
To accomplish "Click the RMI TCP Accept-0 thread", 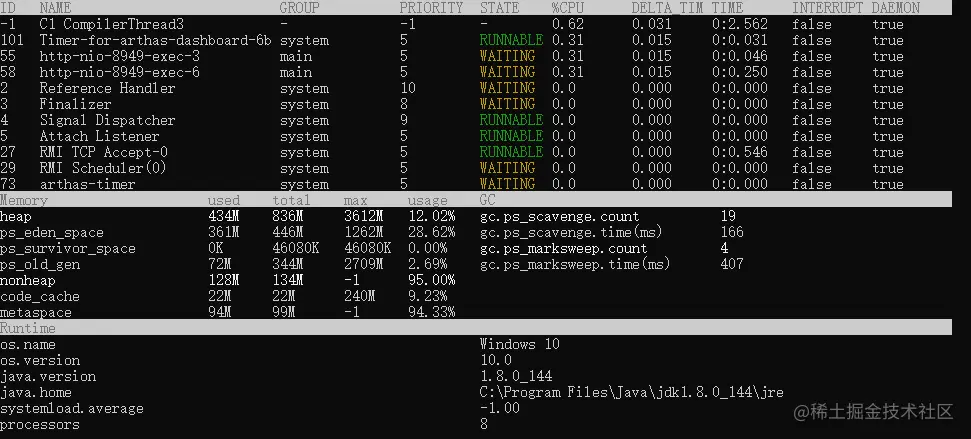I will (103, 152).
